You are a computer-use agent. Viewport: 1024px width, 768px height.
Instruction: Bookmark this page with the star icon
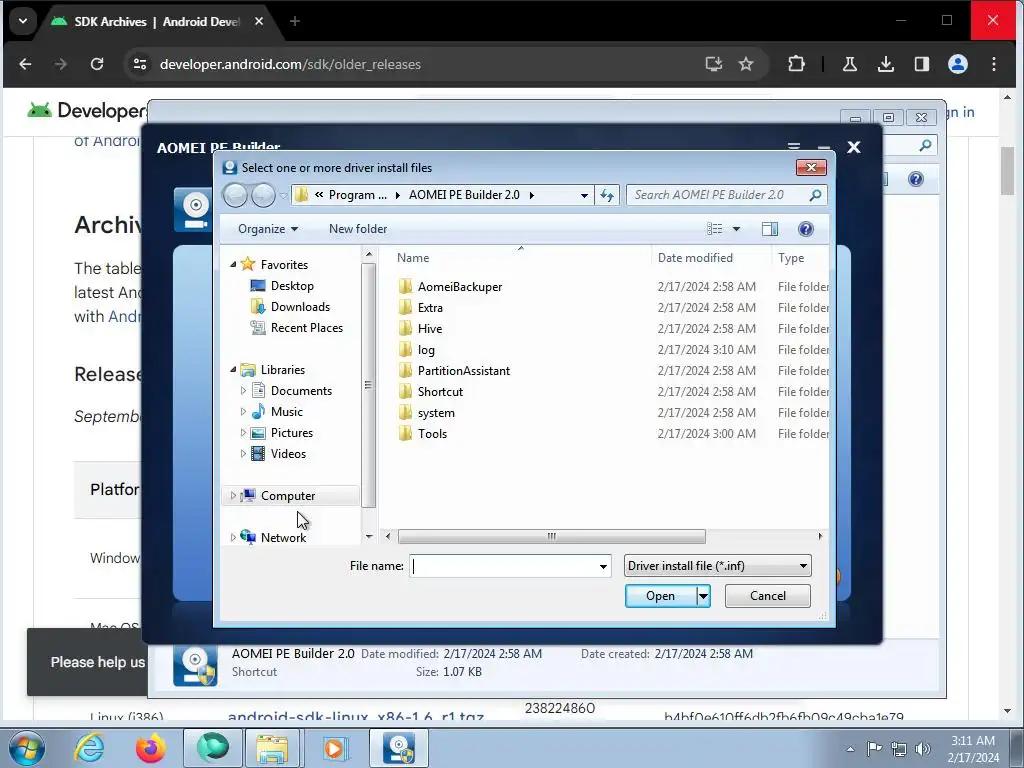click(746, 64)
